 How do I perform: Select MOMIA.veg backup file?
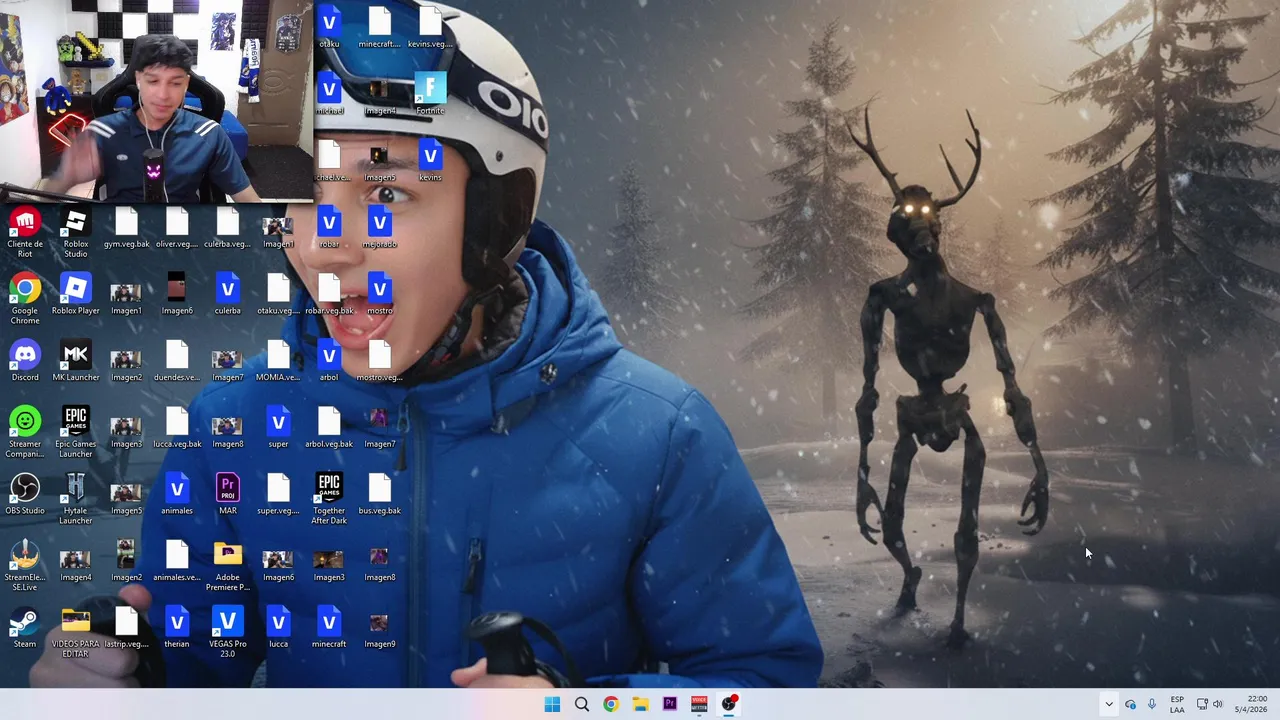tap(278, 361)
